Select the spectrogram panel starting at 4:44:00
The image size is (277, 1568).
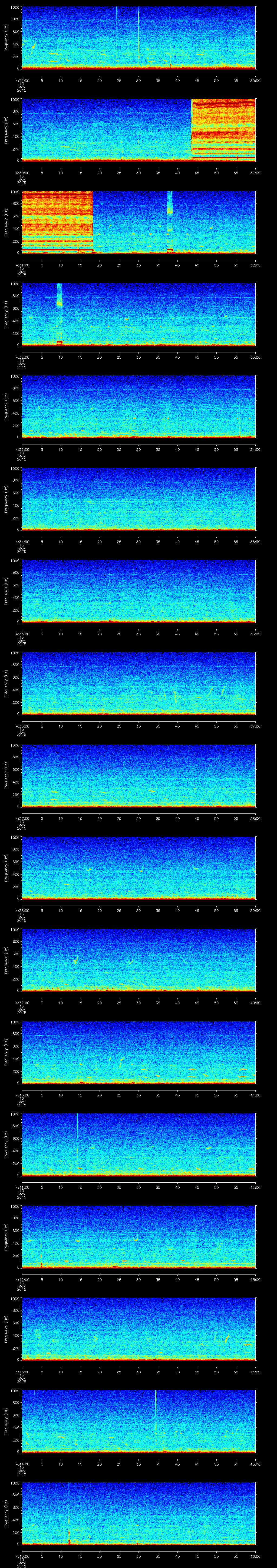click(138, 1422)
